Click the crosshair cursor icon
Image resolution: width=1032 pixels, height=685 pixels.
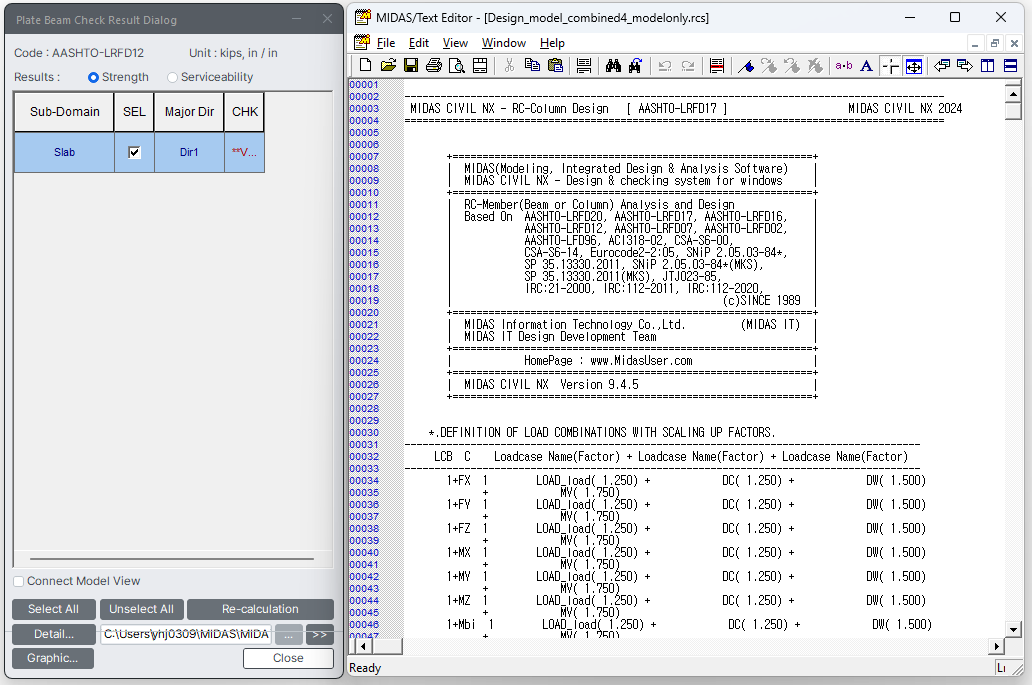(890, 65)
